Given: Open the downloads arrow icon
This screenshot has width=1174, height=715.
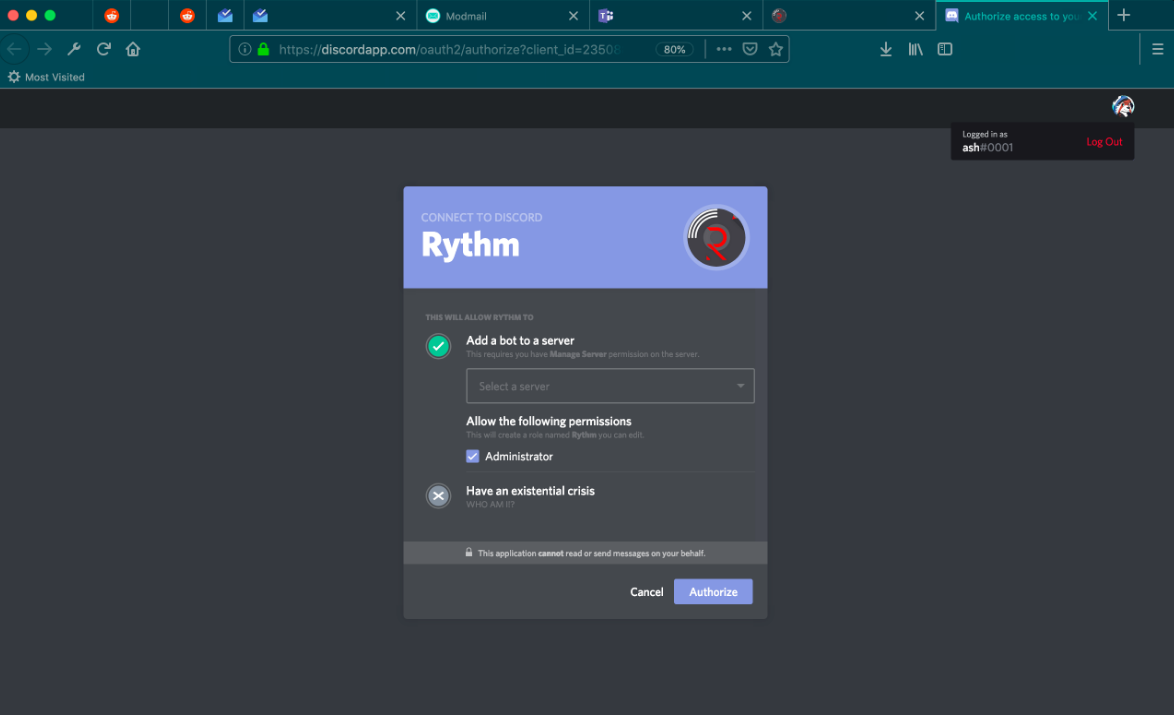Looking at the screenshot, I should tap(885, 49).
